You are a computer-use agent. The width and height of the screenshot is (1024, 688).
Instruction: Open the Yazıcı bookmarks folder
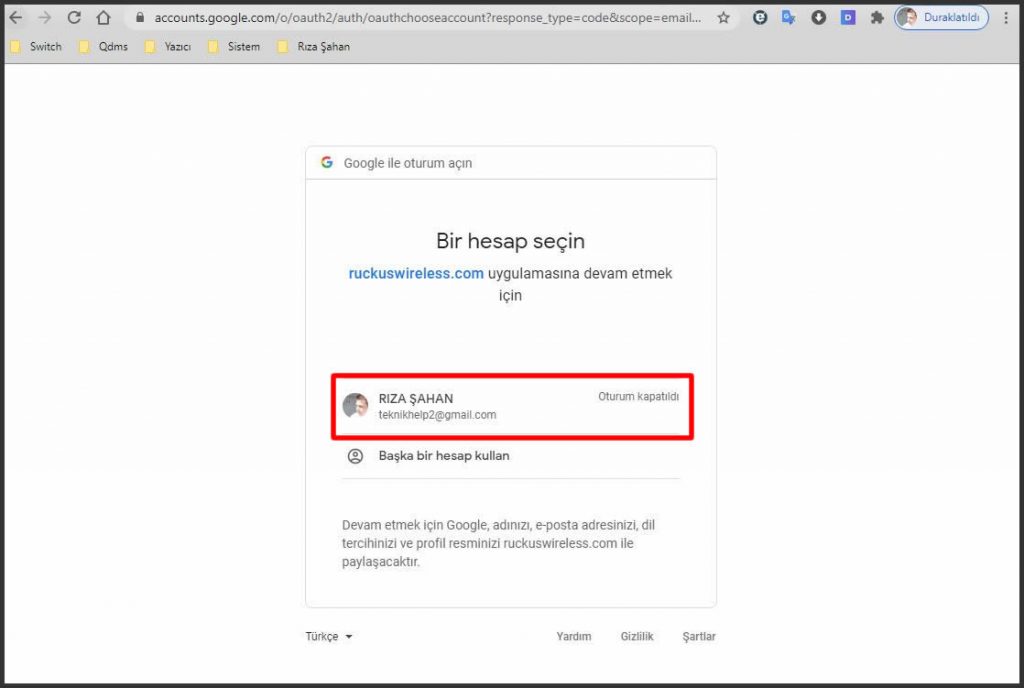pos(168,46)
